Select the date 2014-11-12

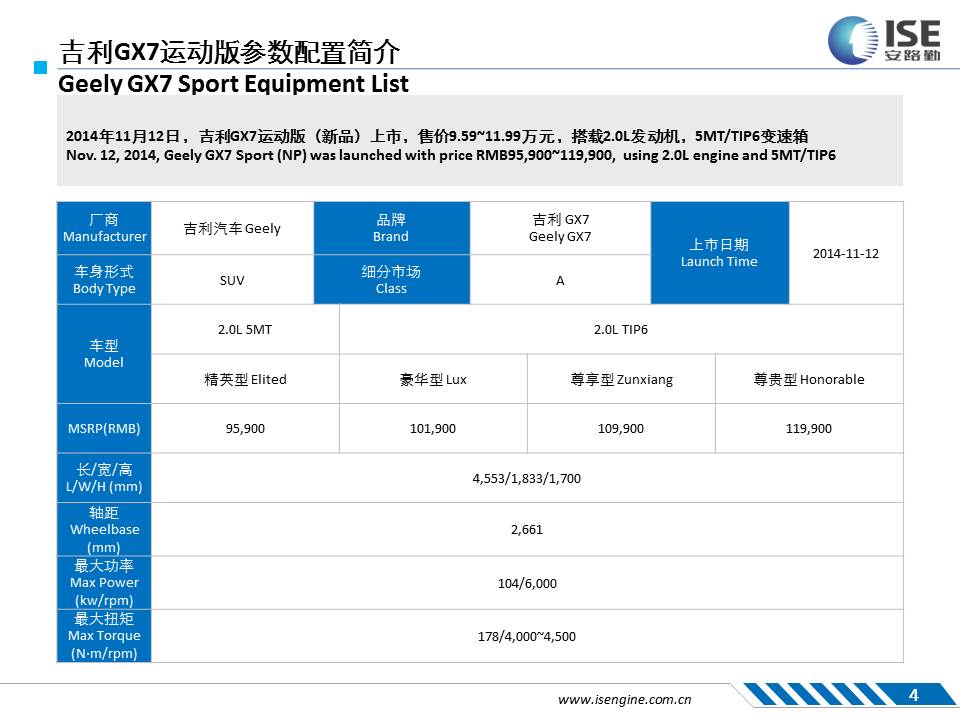pos(846,253)
